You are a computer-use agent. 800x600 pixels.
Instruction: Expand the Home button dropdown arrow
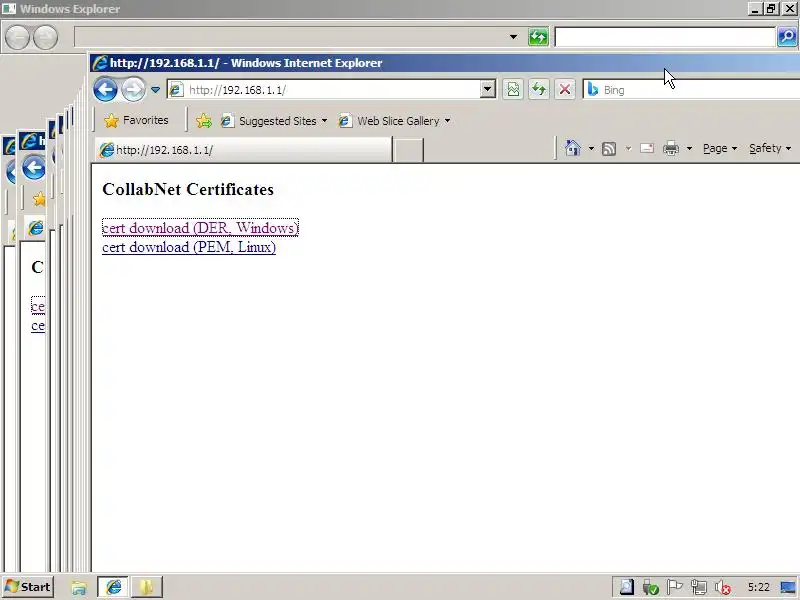point(591,148)
